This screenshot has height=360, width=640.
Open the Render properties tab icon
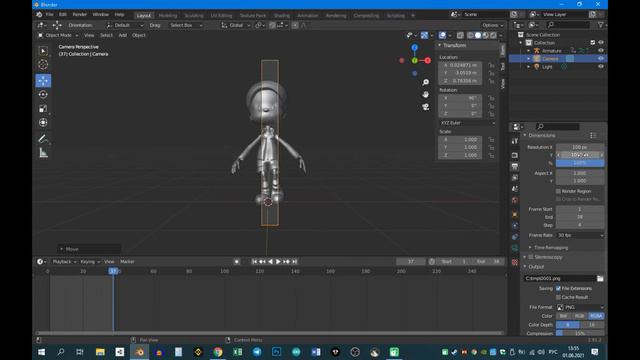[515, 156]
